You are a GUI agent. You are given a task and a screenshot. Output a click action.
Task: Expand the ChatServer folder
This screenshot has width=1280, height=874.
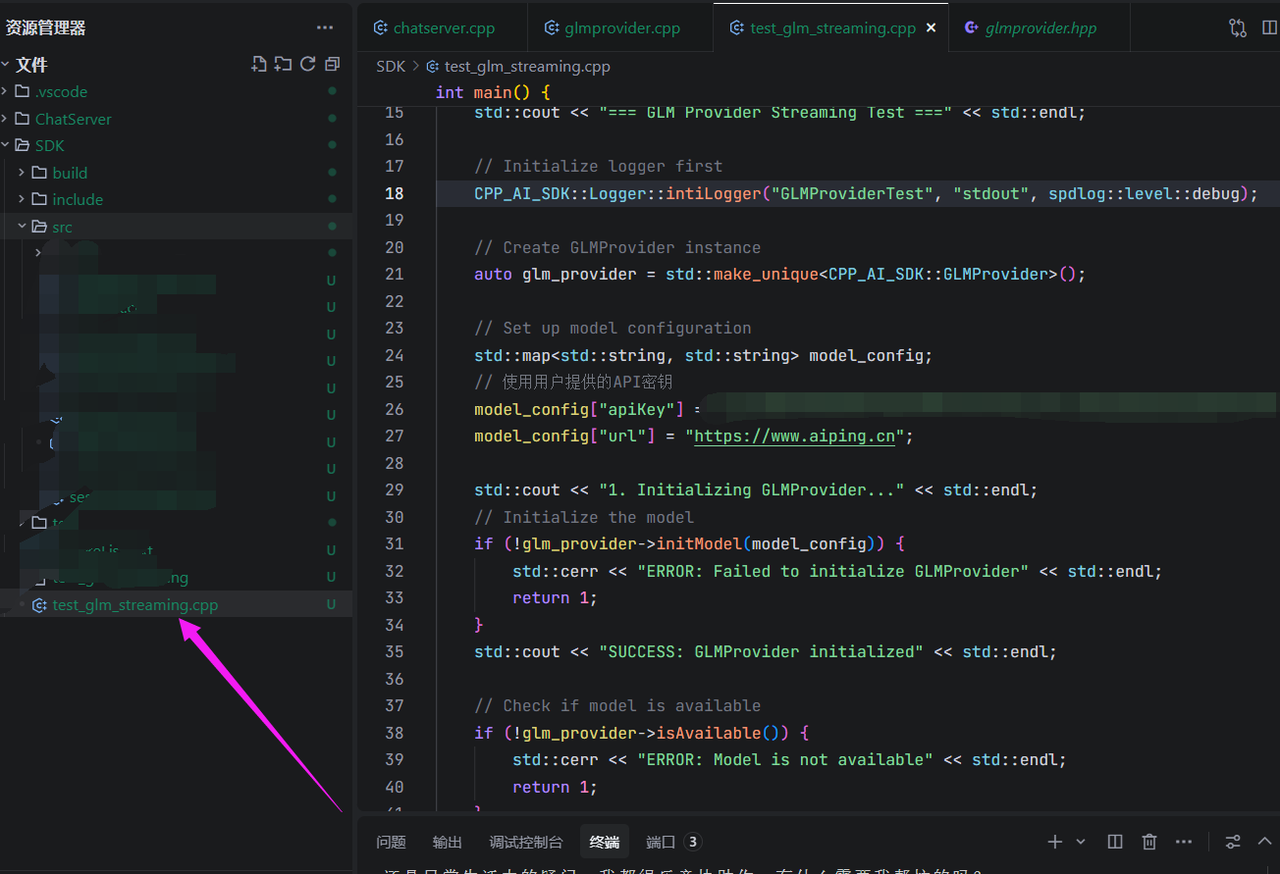point(73,119)
